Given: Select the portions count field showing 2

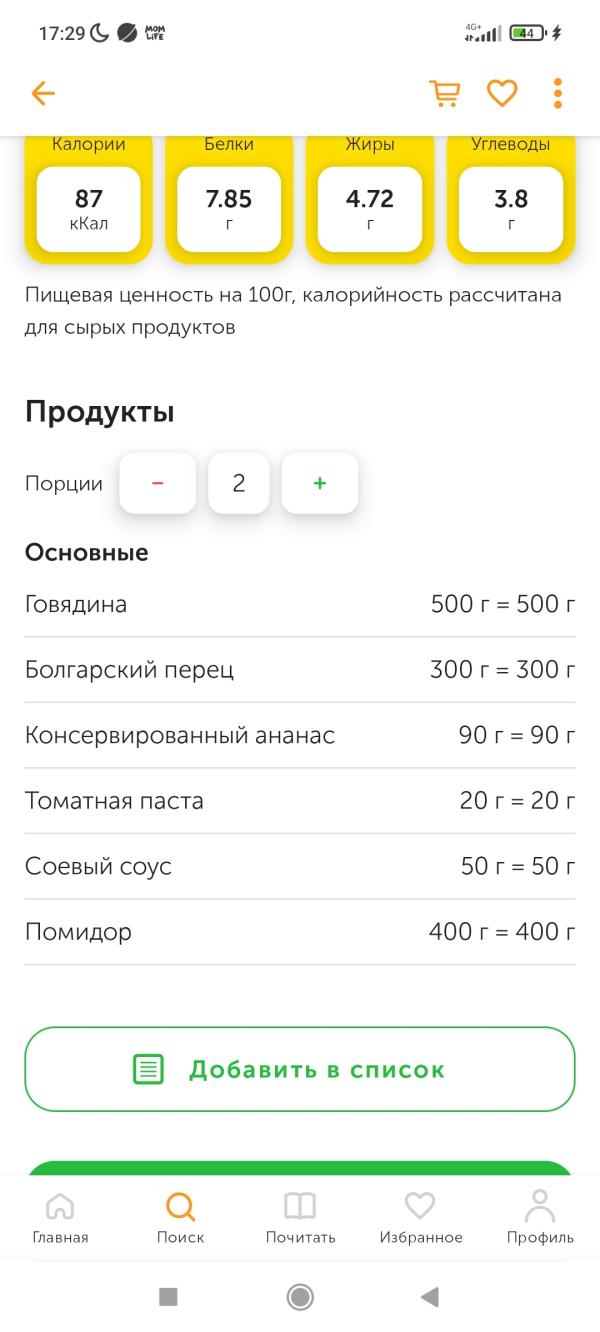Looking at the screenshot, I should [x=238, y=483].
